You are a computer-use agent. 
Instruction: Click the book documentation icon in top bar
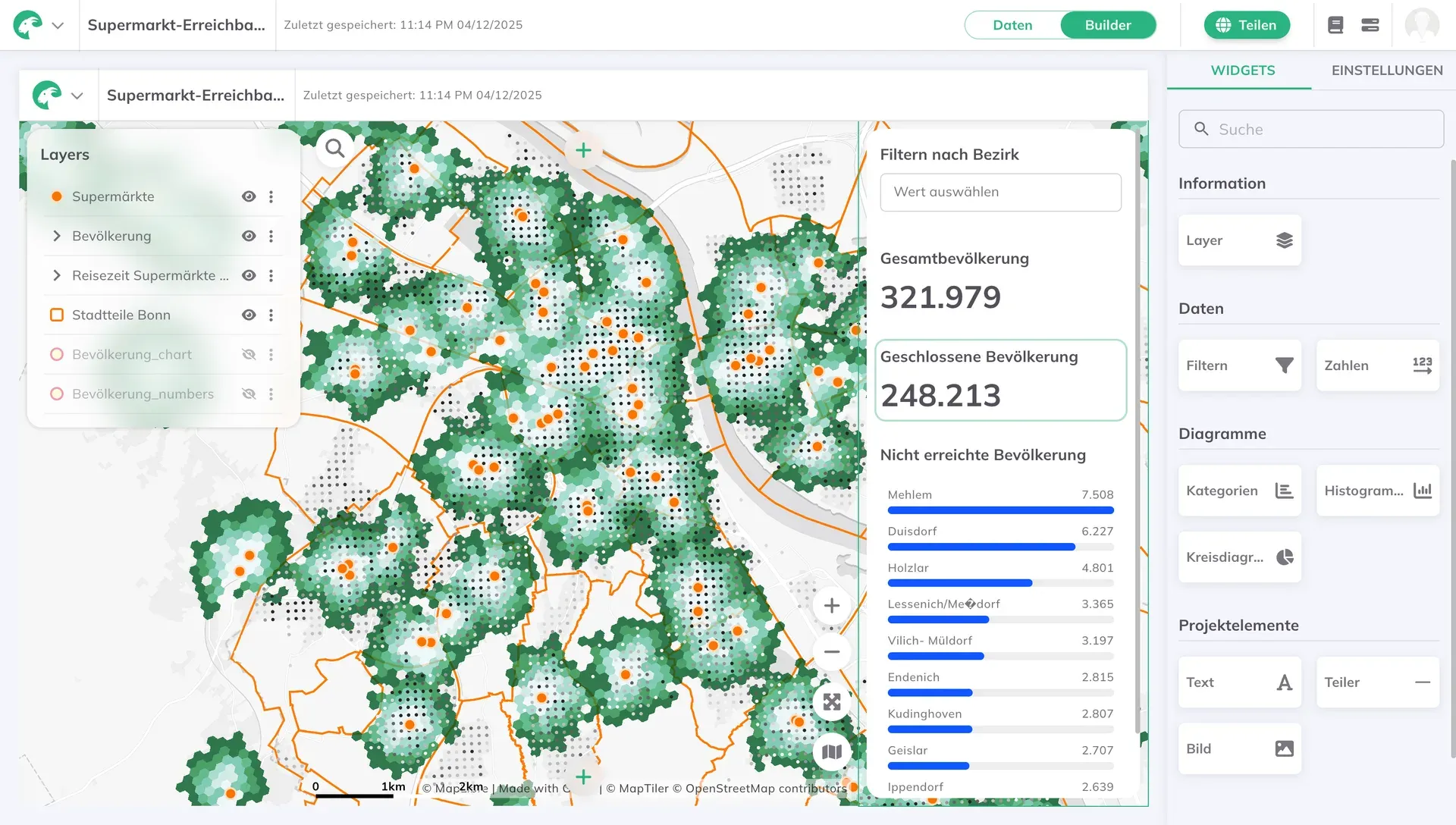1335,25
